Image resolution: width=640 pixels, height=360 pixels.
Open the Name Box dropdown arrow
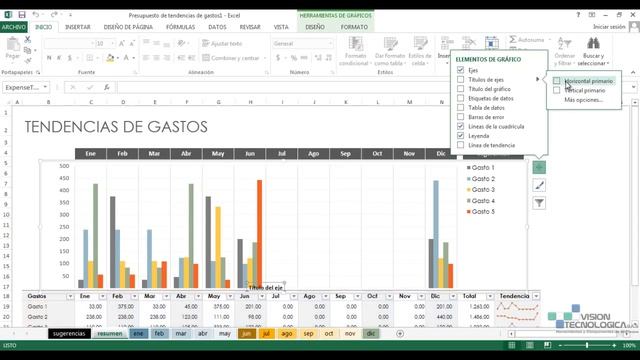(x=45, y=87)
